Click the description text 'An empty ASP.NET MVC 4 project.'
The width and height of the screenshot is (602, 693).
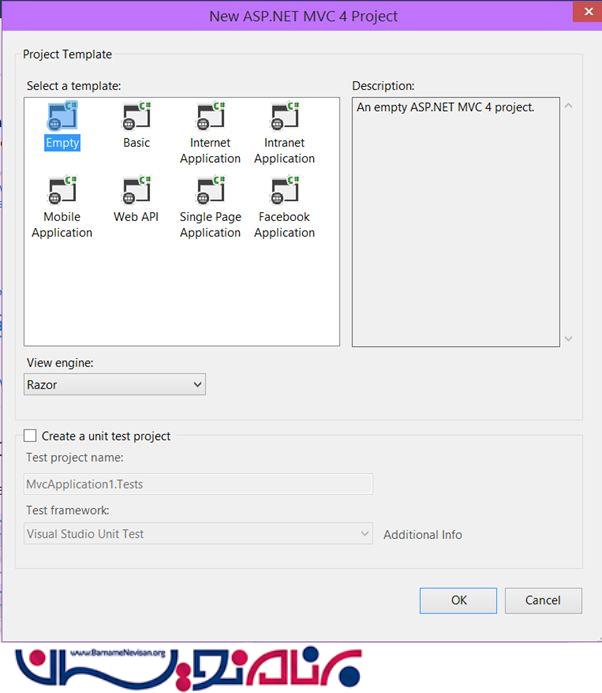coord(446,107)
